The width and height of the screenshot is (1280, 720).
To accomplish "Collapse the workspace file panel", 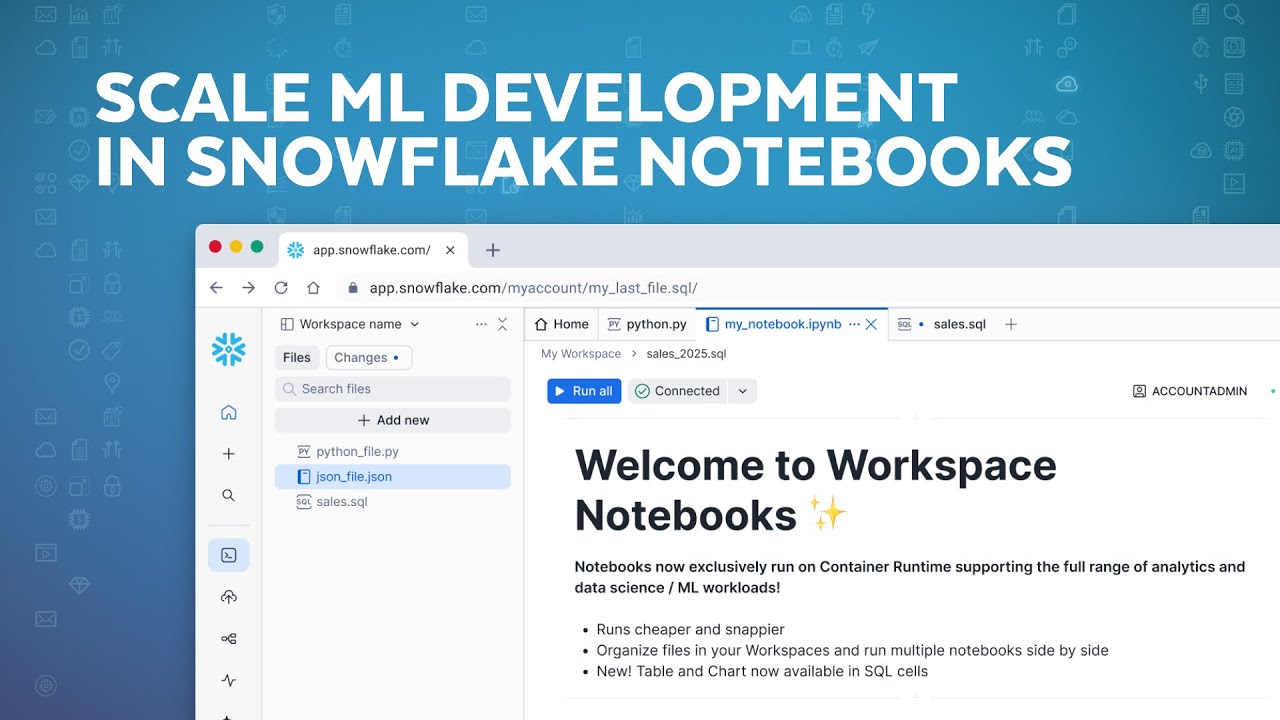I will [503, 324].
